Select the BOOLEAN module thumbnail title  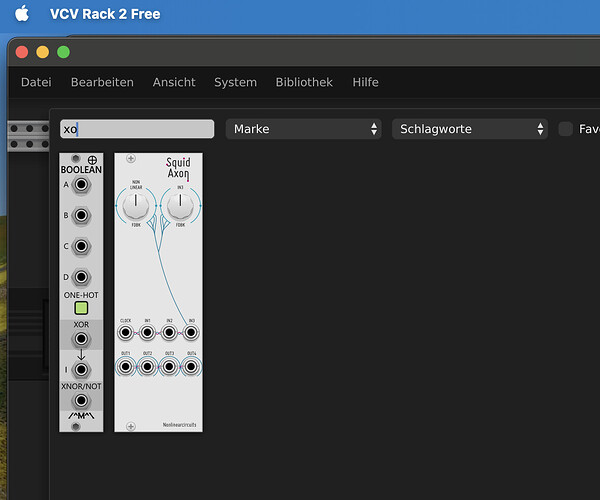click(x=81, y=169)
